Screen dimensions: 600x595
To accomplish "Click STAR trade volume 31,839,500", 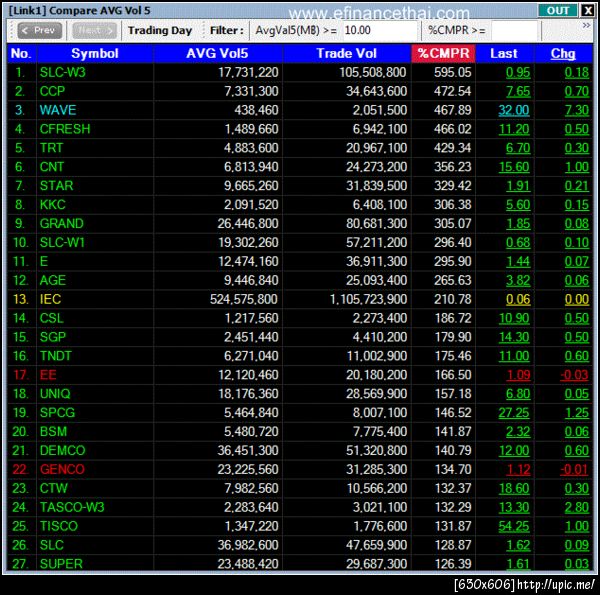I will coord(377,186).
